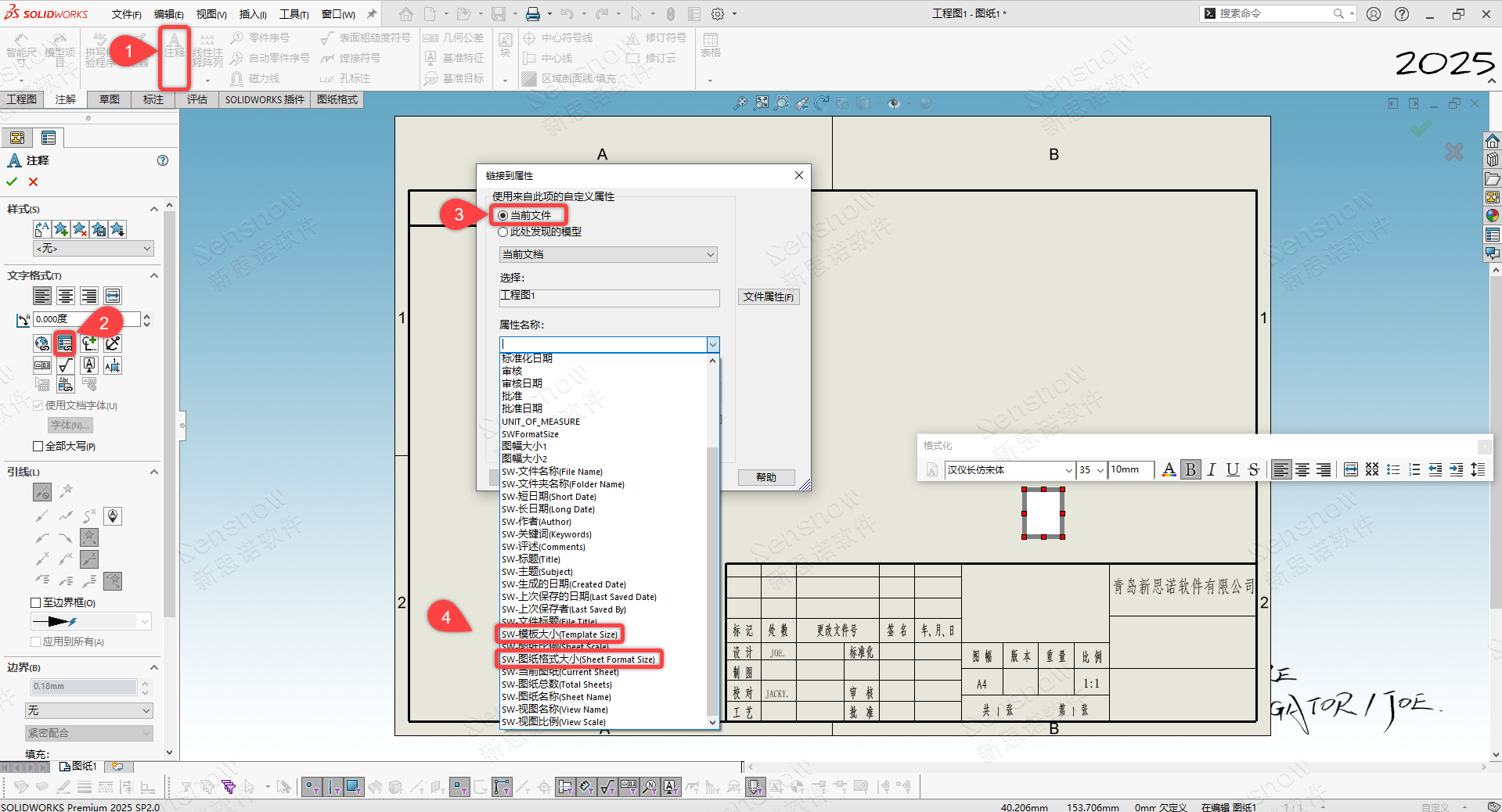Check the 至边界框 checkbox
Screen dimensions: 1502x812
36,602
